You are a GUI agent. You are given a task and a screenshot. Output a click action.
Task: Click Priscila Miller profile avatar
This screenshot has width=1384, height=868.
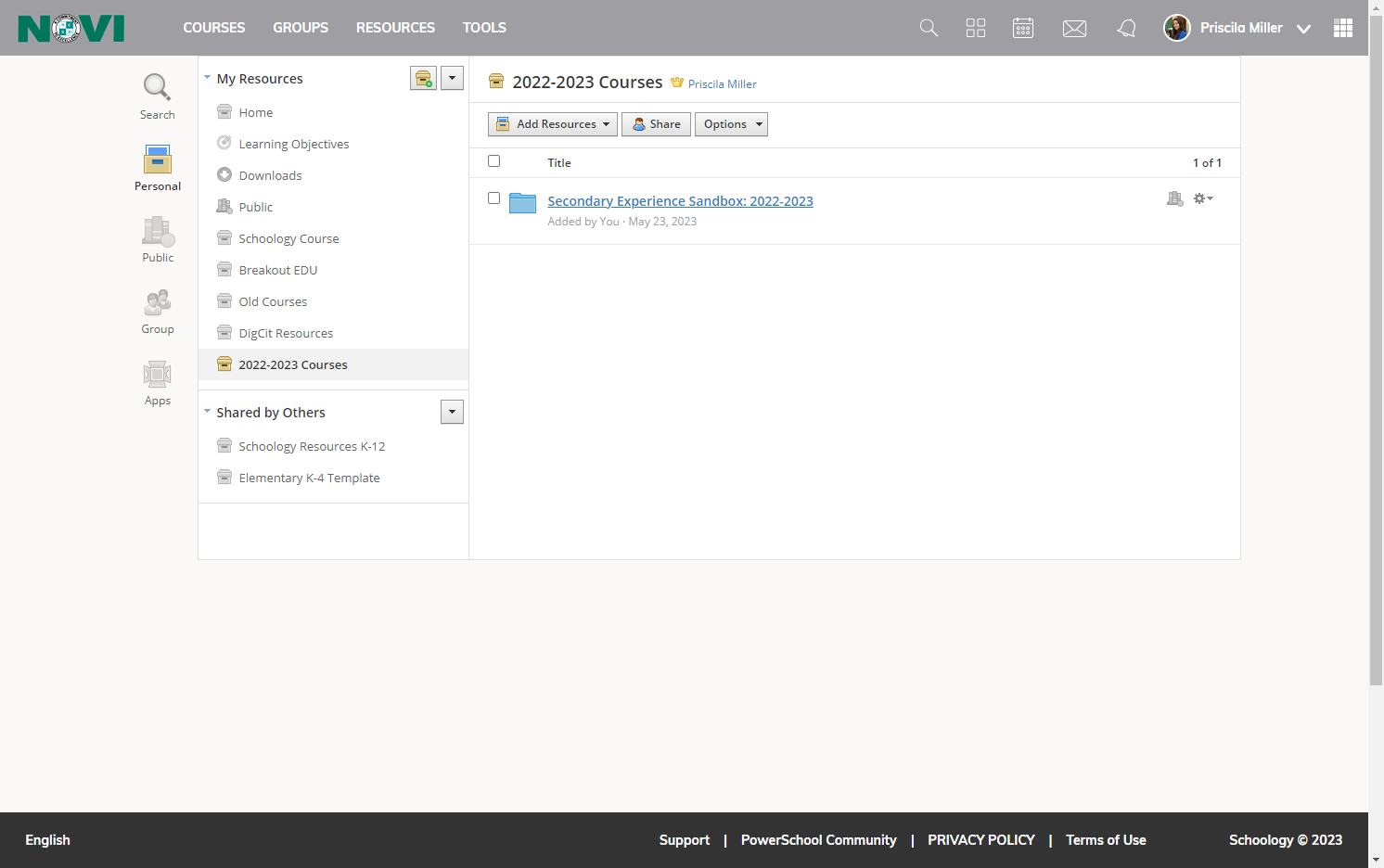coord(1177,28)
